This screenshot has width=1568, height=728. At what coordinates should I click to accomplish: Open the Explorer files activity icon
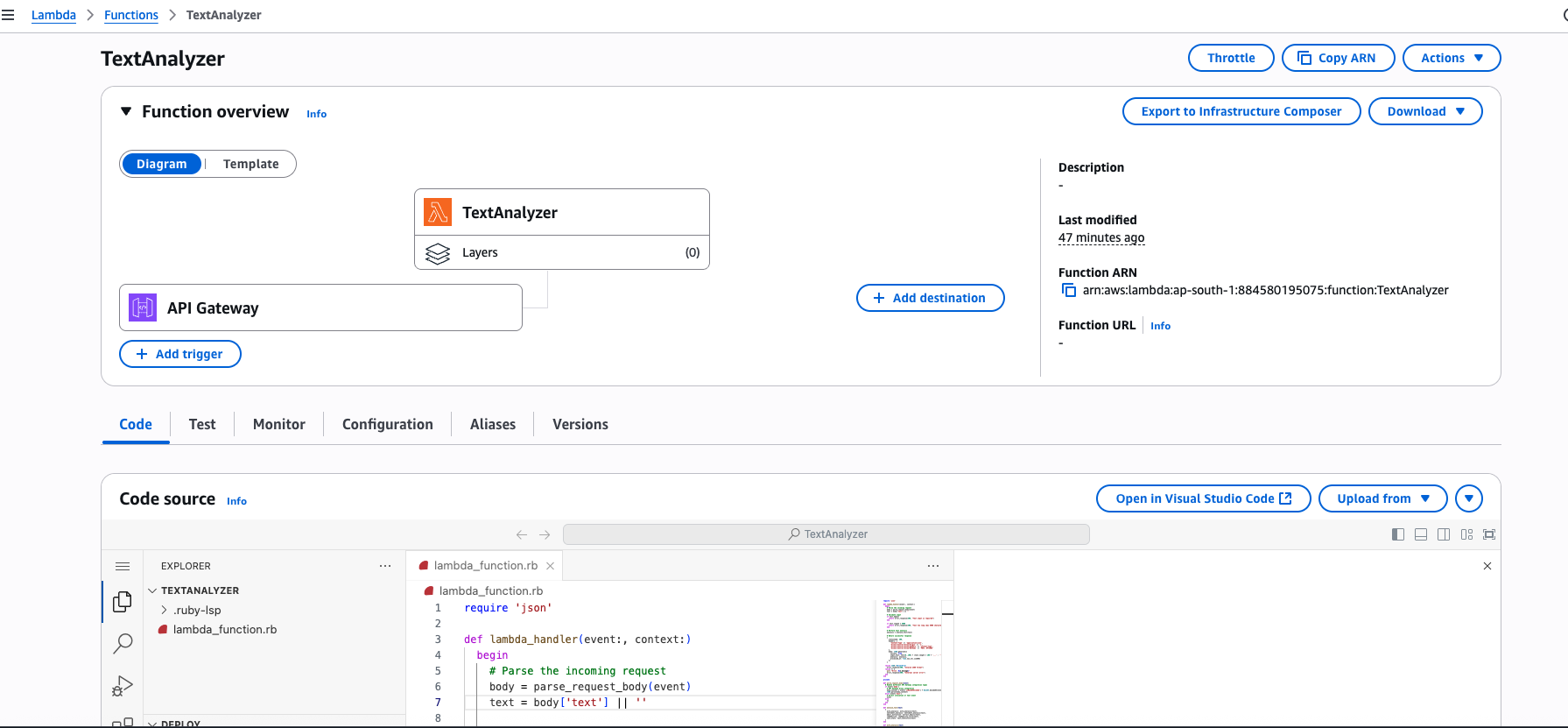coord(123,602)
